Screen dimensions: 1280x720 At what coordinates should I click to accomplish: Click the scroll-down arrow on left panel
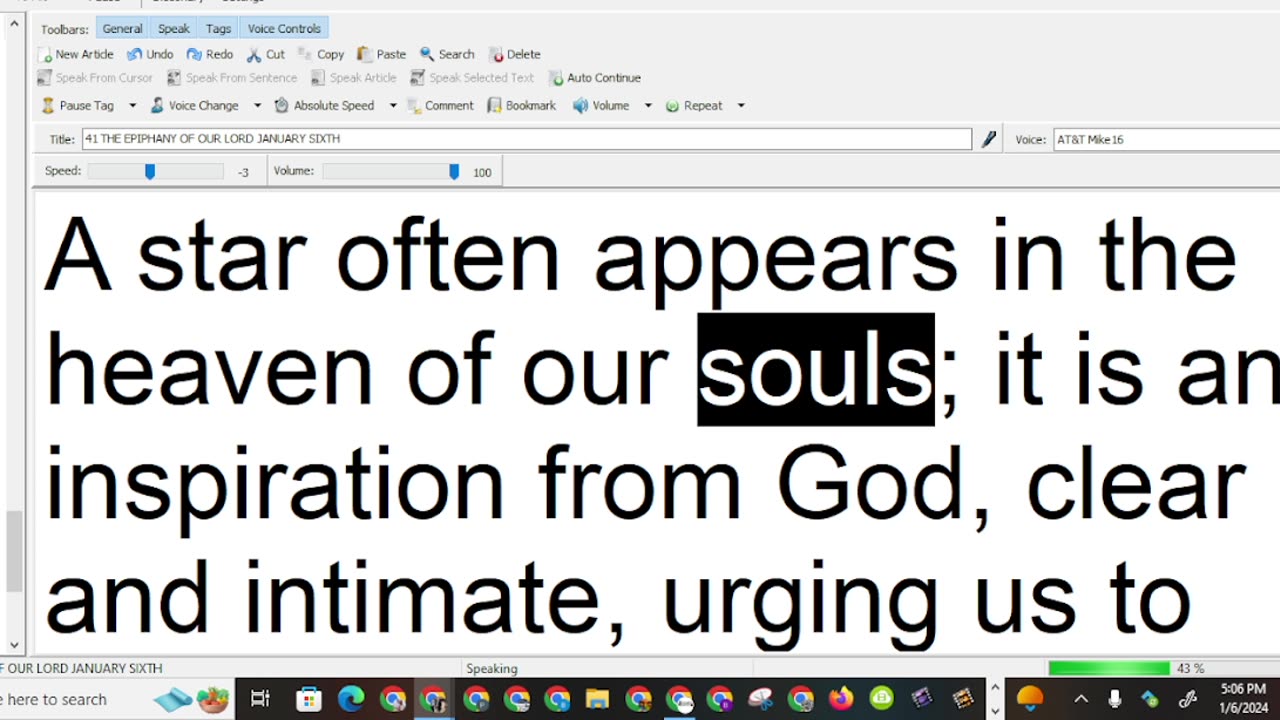[x=14, y=646]
